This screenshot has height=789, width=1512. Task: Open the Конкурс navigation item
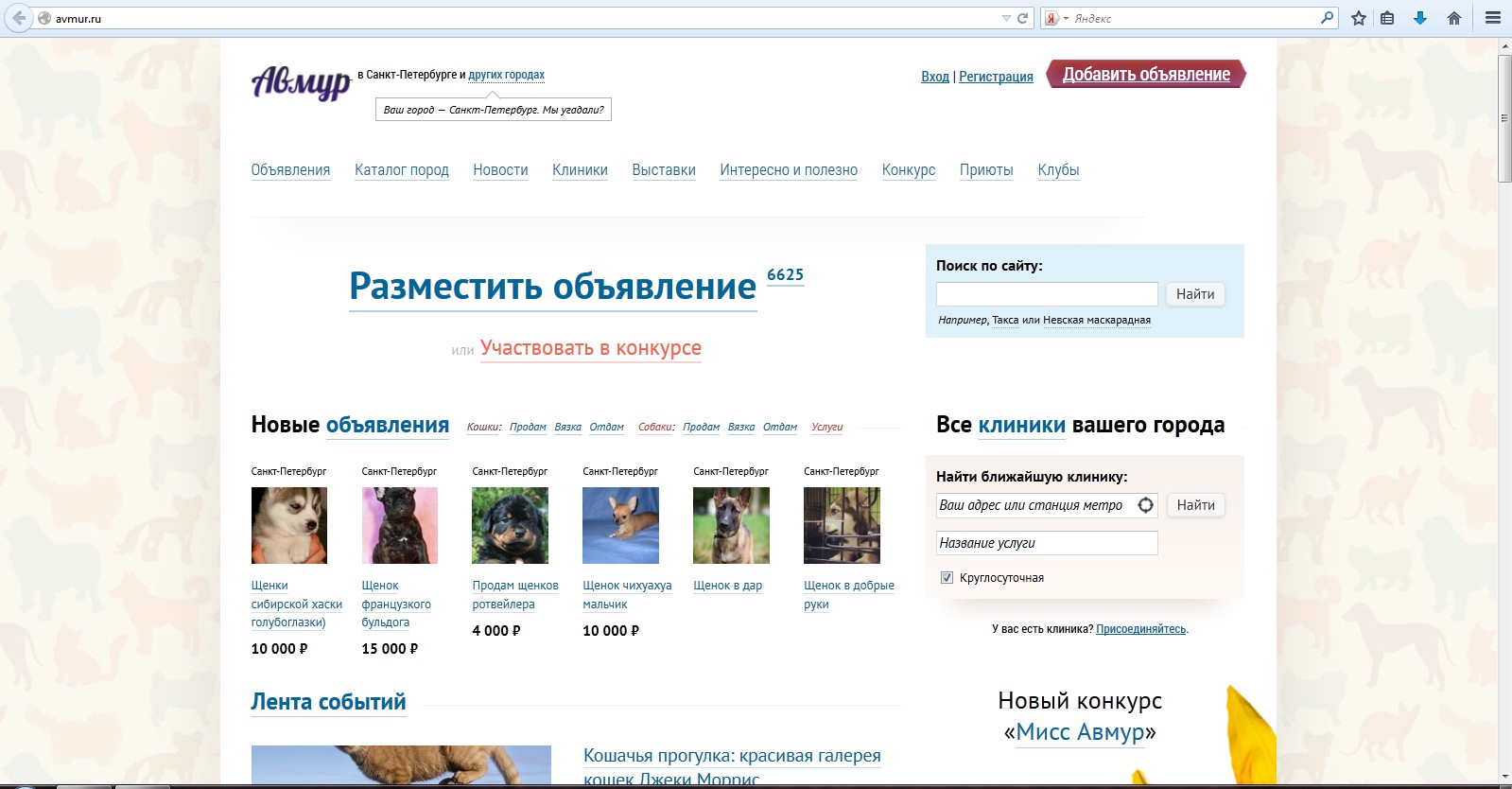pos(909,170)
